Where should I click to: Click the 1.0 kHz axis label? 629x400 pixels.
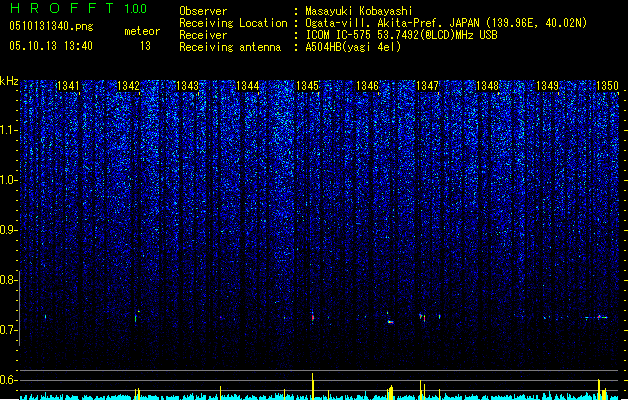8,180
